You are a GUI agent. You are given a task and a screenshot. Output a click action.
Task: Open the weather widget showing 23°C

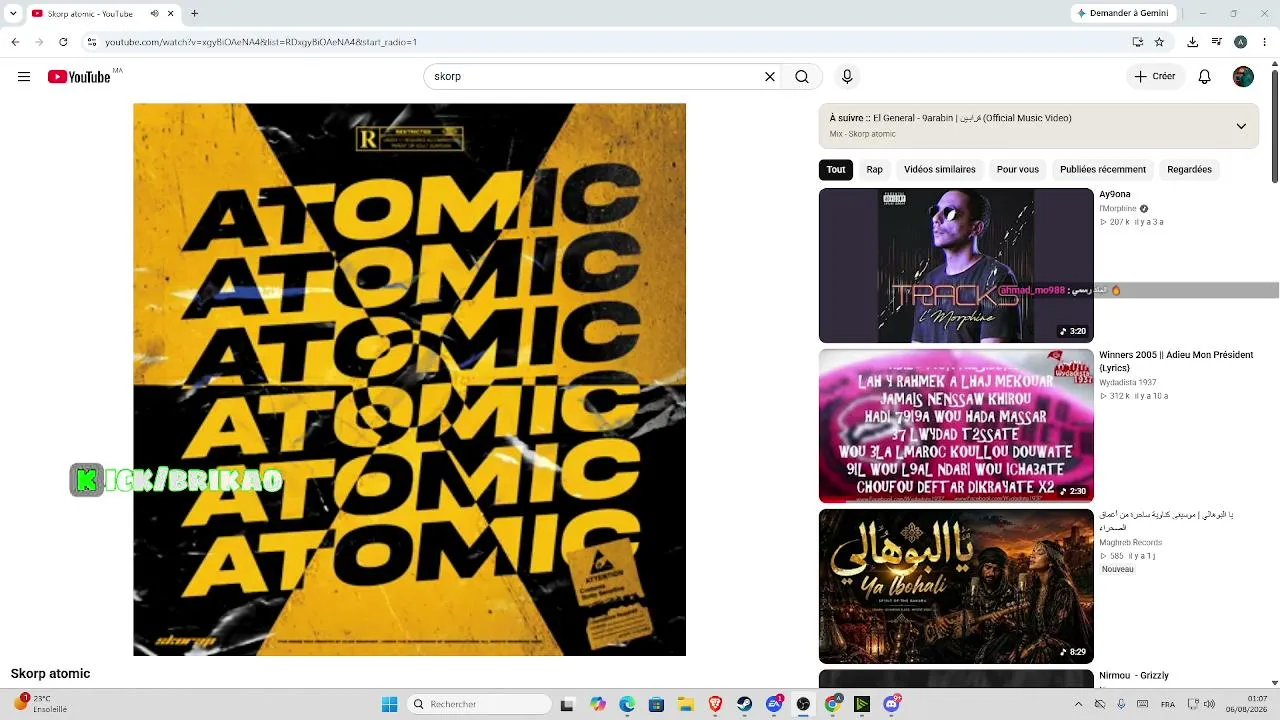(40, 704)
